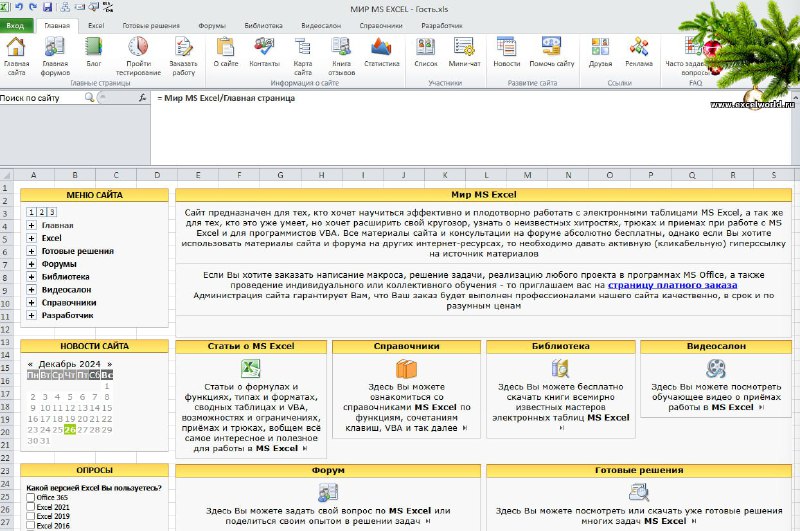Switch to the Справочники ribbon tab
This screenshot has width=800, height=531.
381,26
